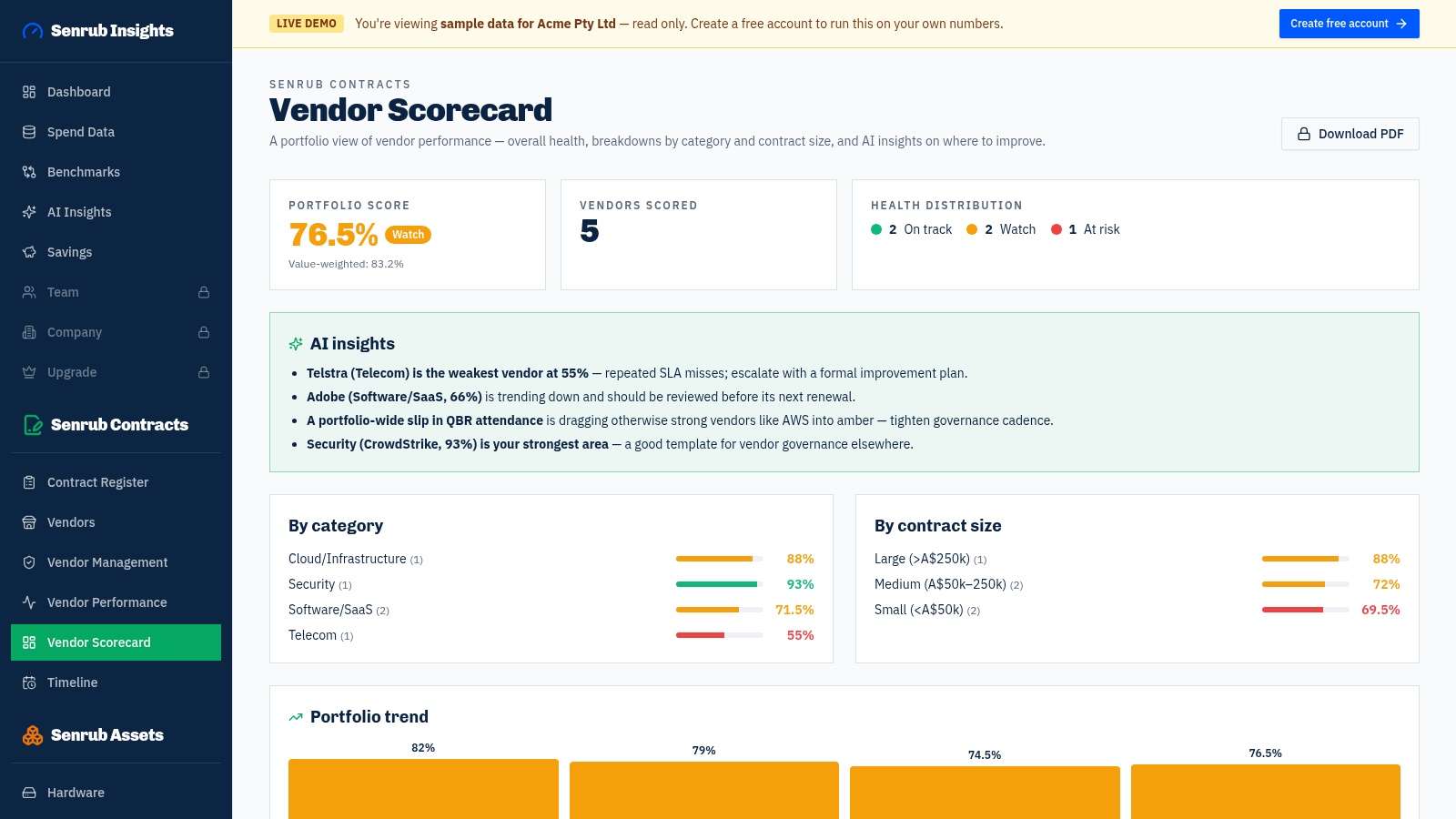The height and width of the screenshot is (819, 1456).
Task: Click the green On track dot
Action: point(876,229)
